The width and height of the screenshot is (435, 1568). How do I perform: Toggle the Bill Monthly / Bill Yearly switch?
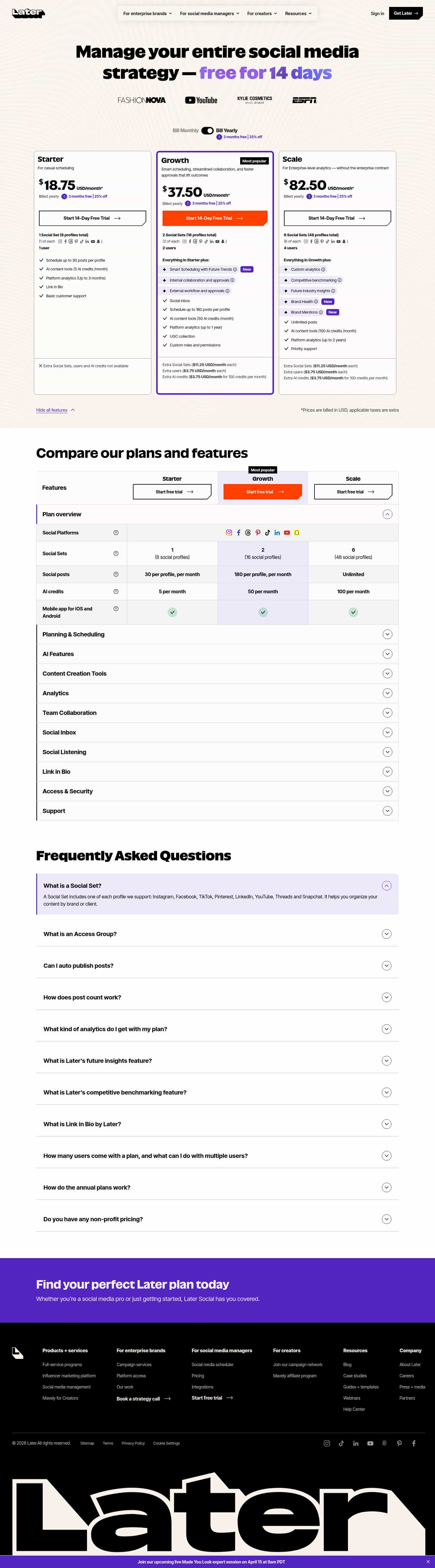coord(207,130)
